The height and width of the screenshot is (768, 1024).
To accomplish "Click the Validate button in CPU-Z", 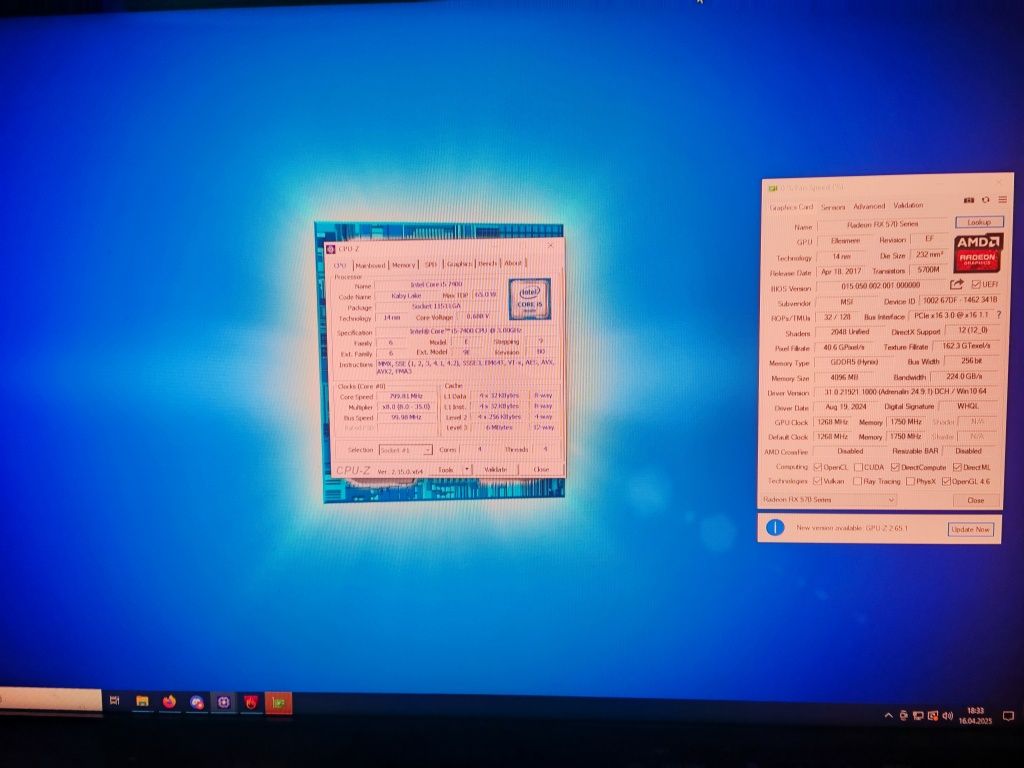I will pyautogui.click(x=495, y=470).
